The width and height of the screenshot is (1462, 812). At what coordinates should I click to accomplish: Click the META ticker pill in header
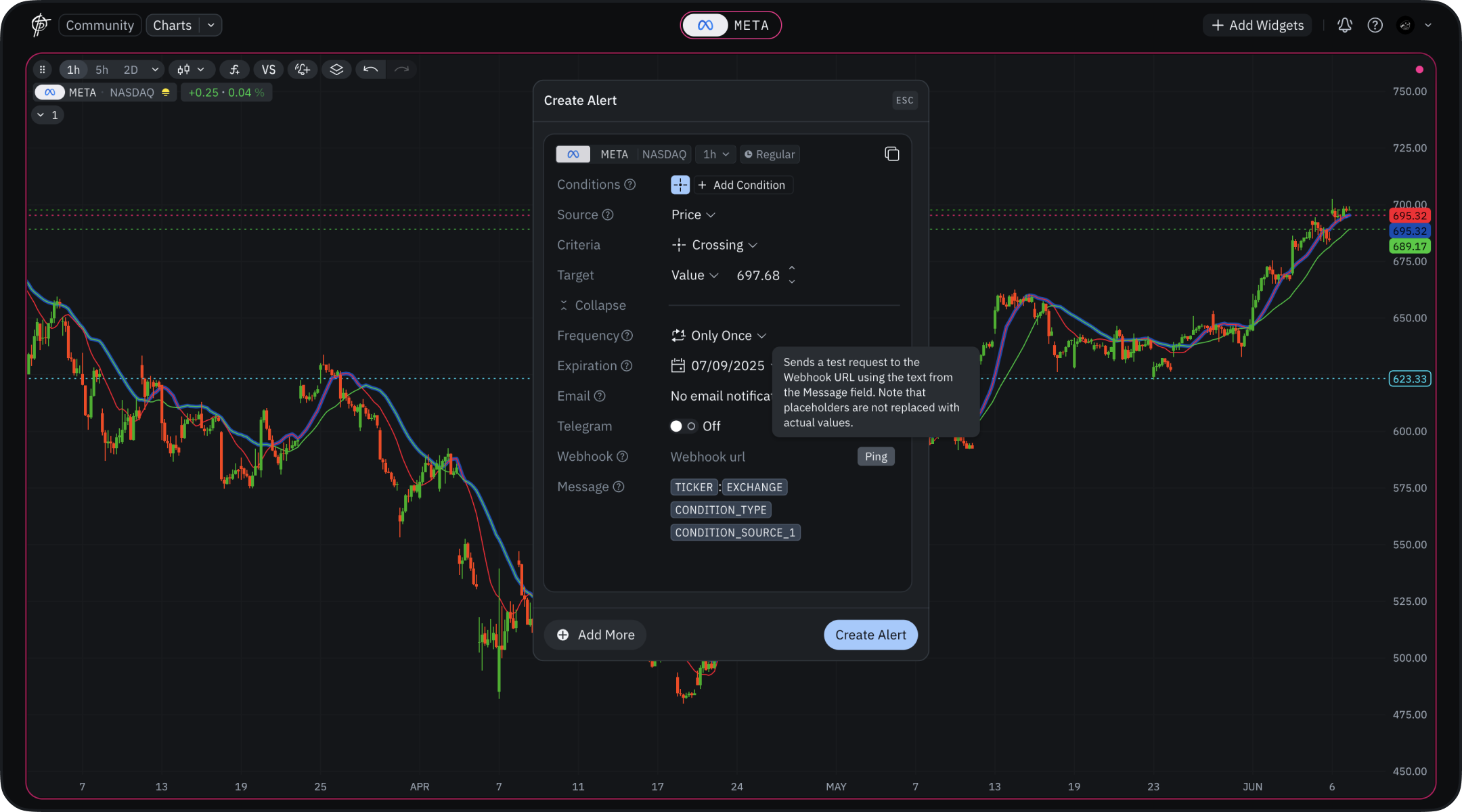(731, 25)
